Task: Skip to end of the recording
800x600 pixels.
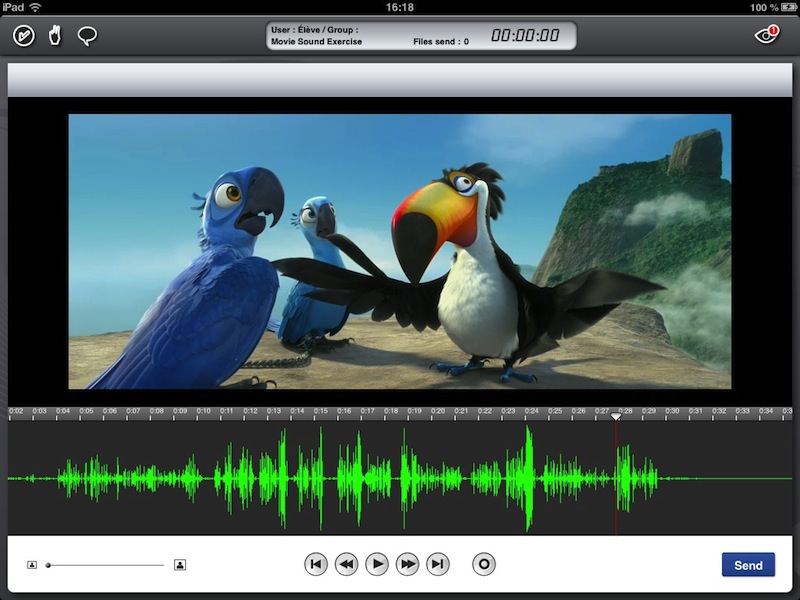Action: point(438,564)
